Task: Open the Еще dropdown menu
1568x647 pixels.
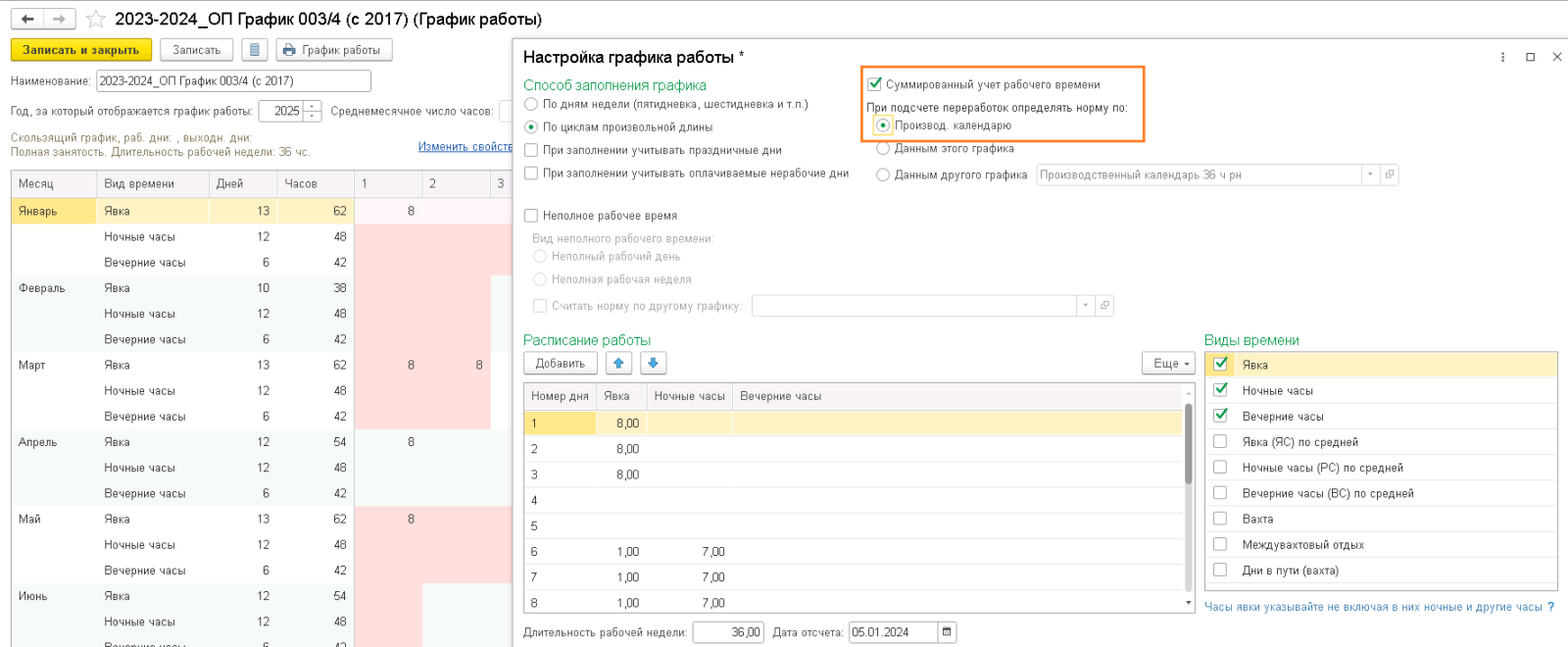Action: (1169, 364)
